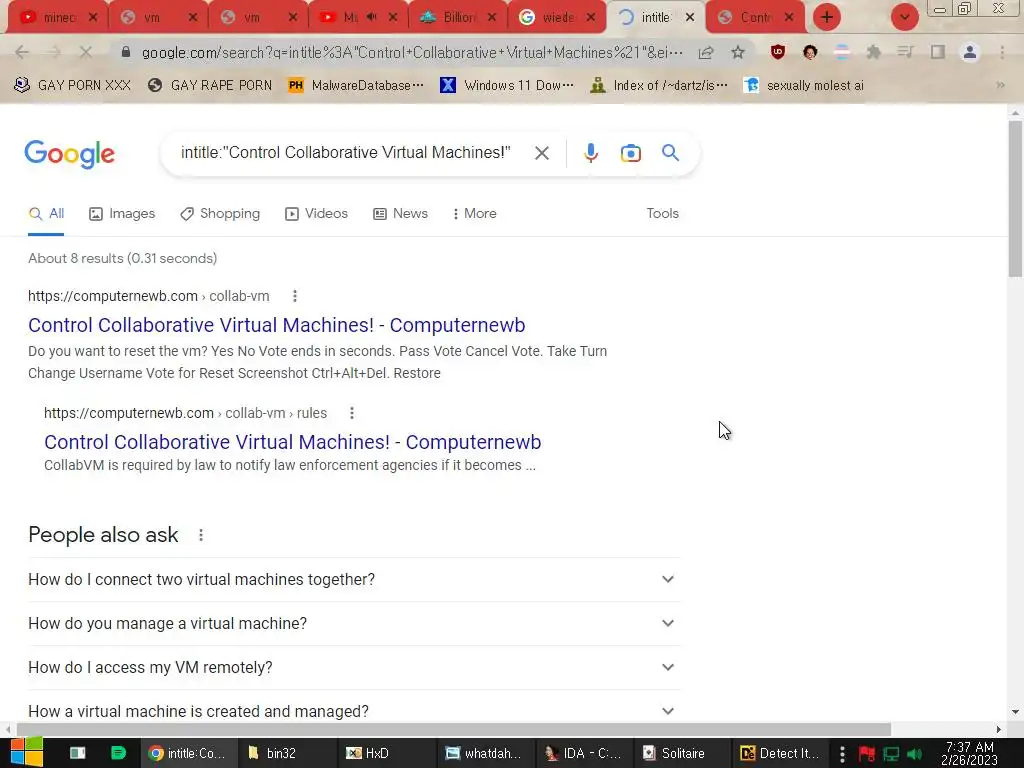The height and width of the screenshot is (768, 1024).
Task: Show hidden system tray icons
Action: pos(842,754)
